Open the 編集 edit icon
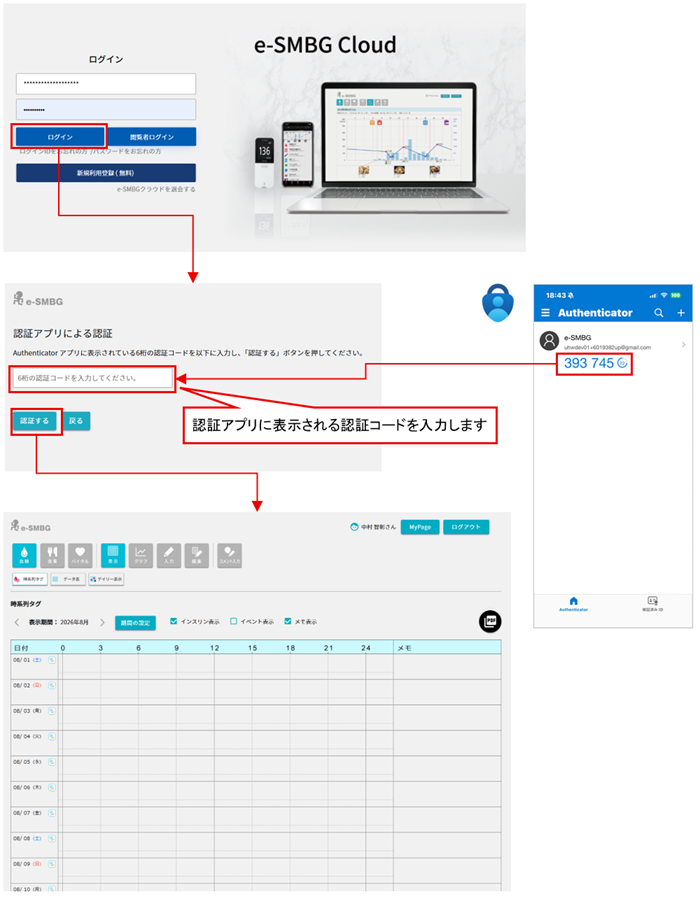This screenshot has width=700, height=899. tap(197, 555)
